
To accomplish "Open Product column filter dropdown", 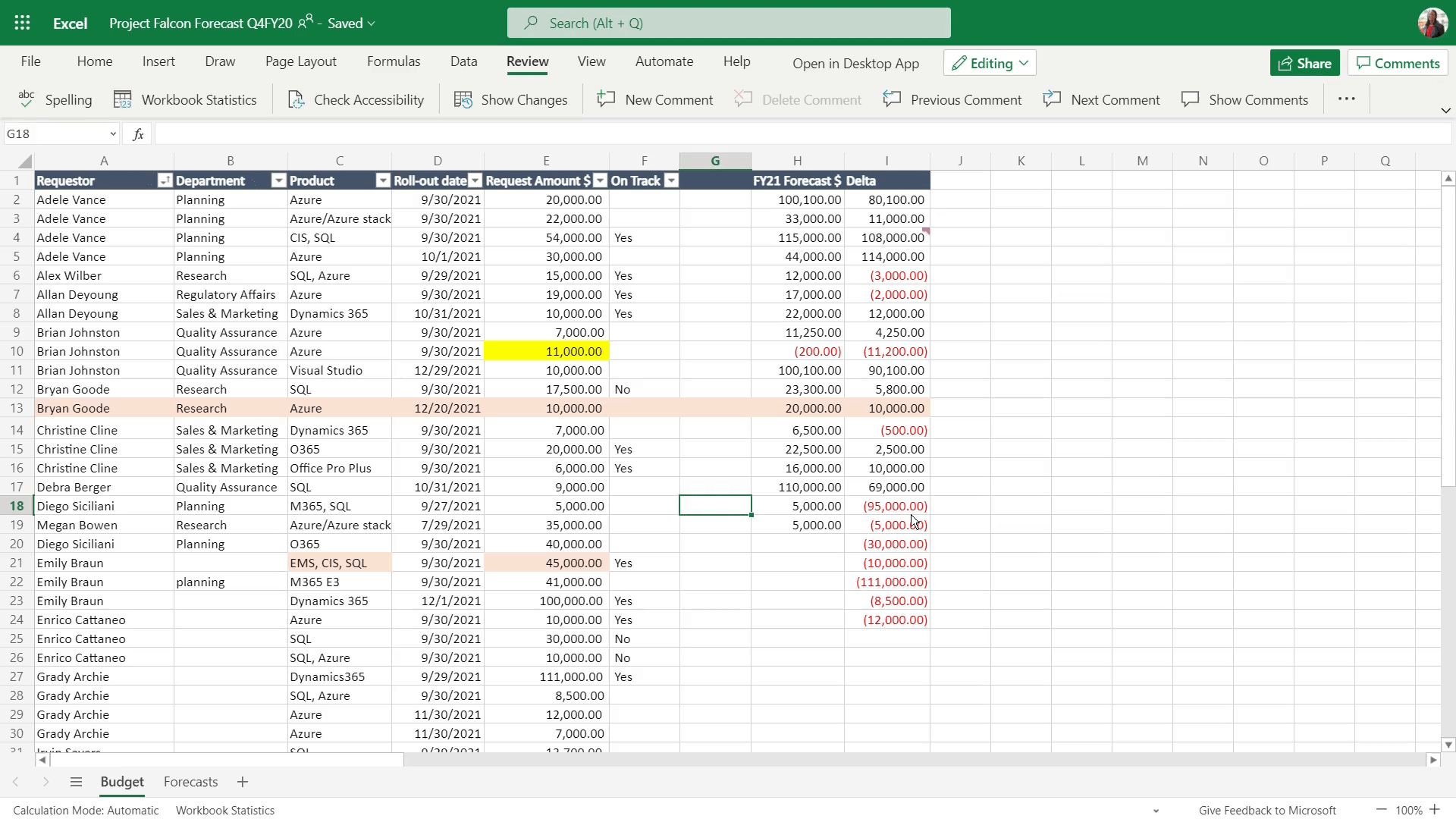I will tap(383, 180).
